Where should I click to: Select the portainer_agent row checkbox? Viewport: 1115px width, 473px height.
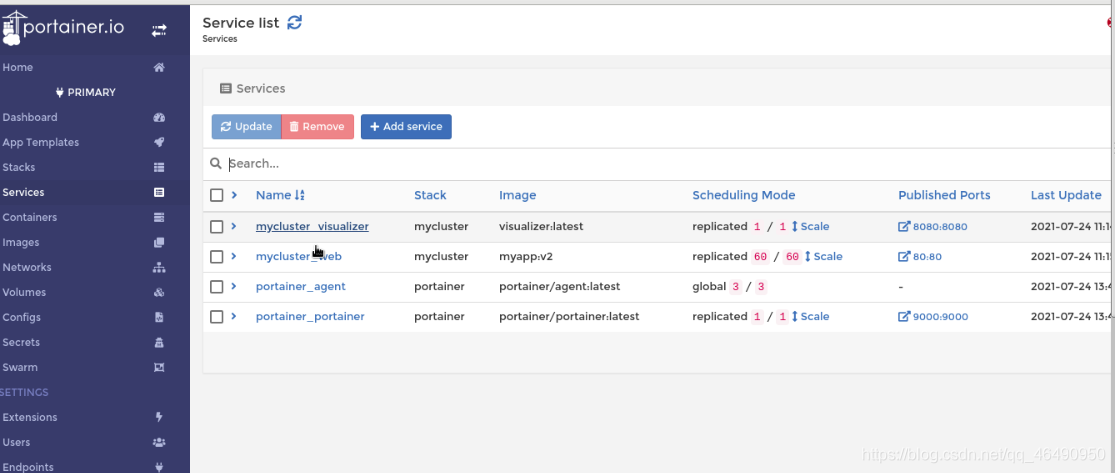[217, 287]
